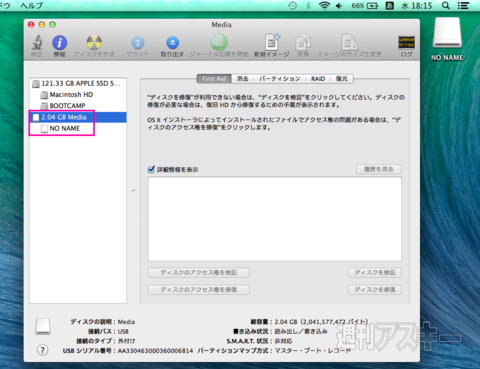
Task: Click the help question mark button
Action: (42, 350)
